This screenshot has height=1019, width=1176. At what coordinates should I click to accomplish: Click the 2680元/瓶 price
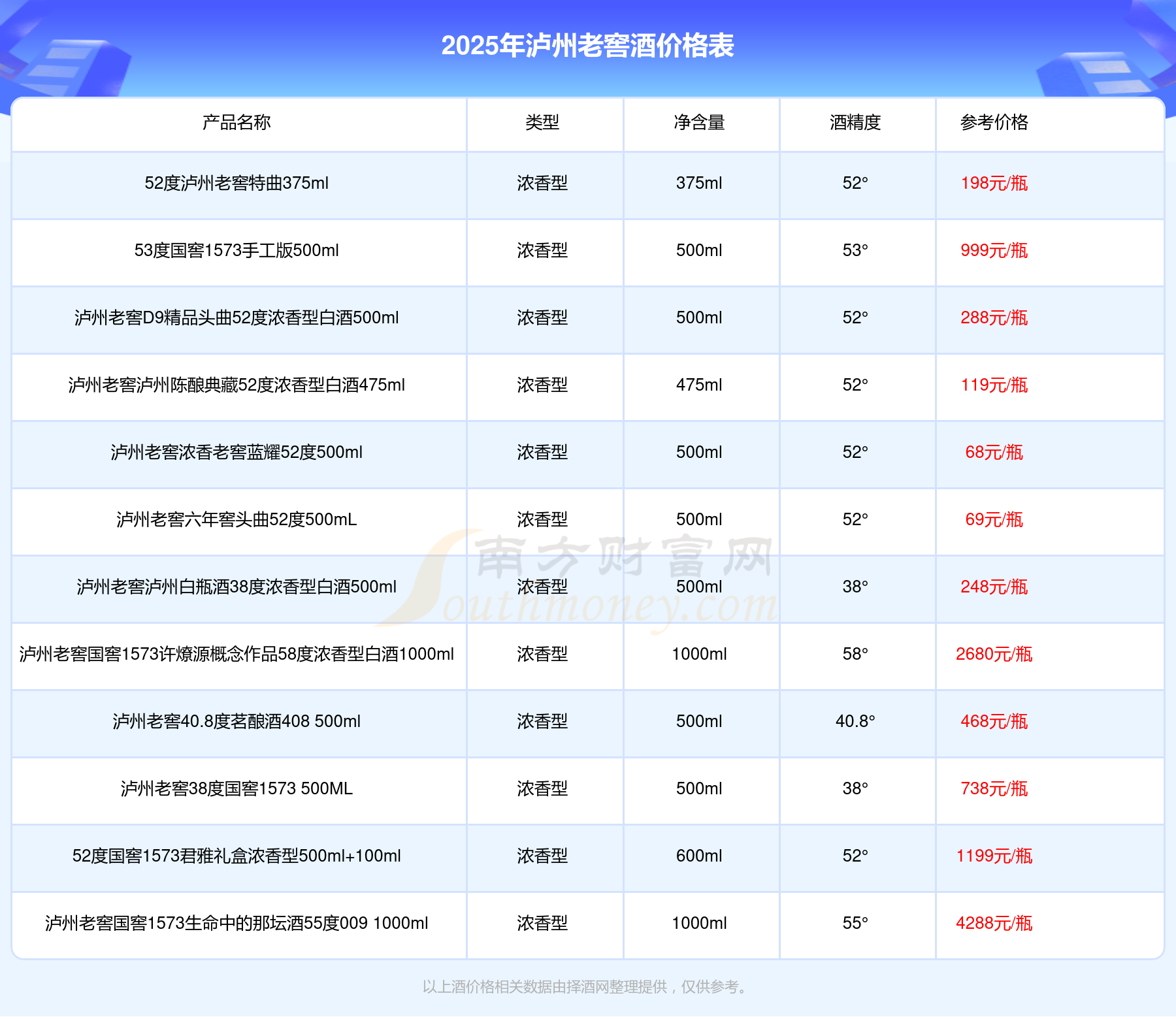coord(994,654)
